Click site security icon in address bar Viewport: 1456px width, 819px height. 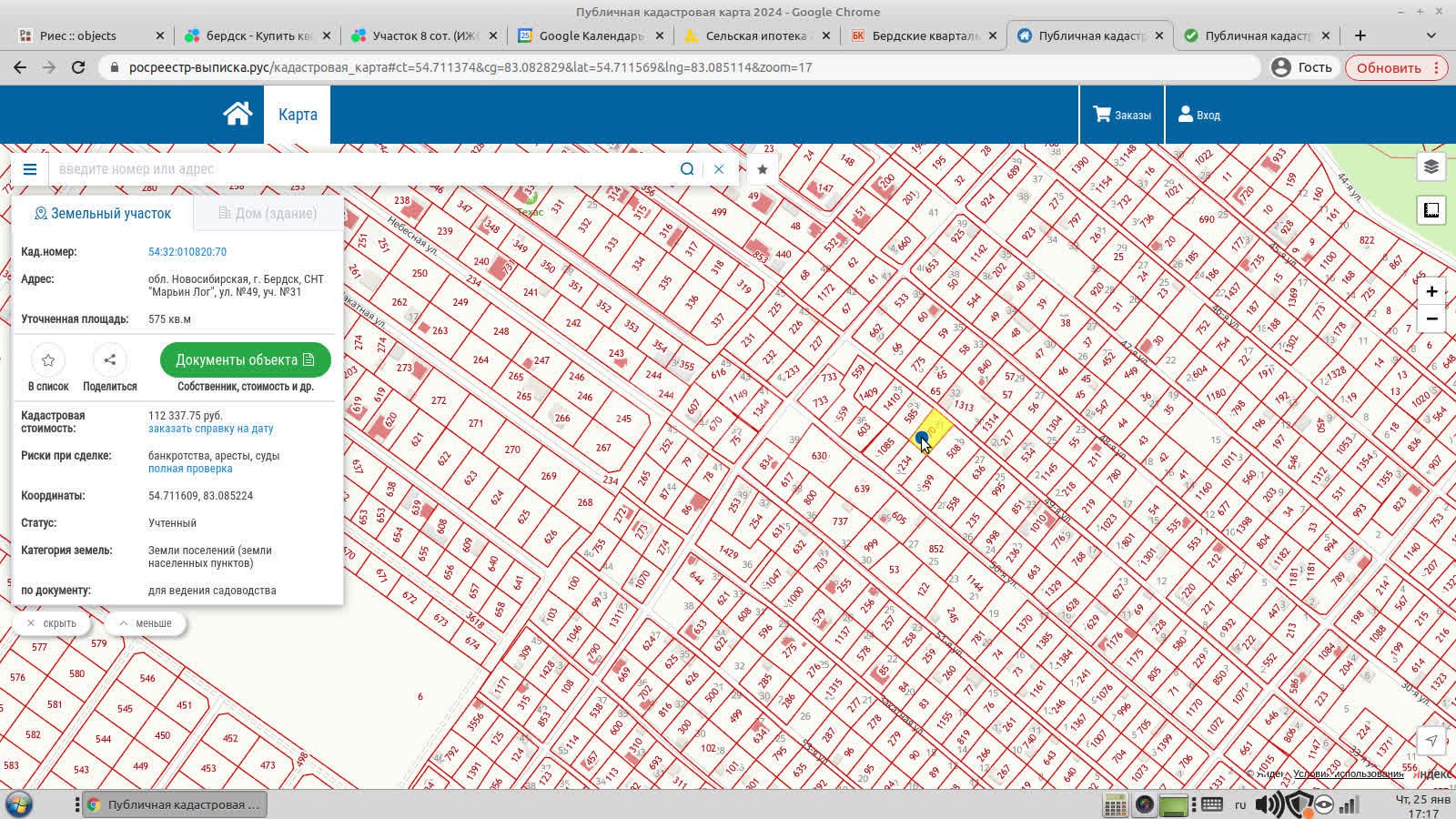click(x=114, y=67)
